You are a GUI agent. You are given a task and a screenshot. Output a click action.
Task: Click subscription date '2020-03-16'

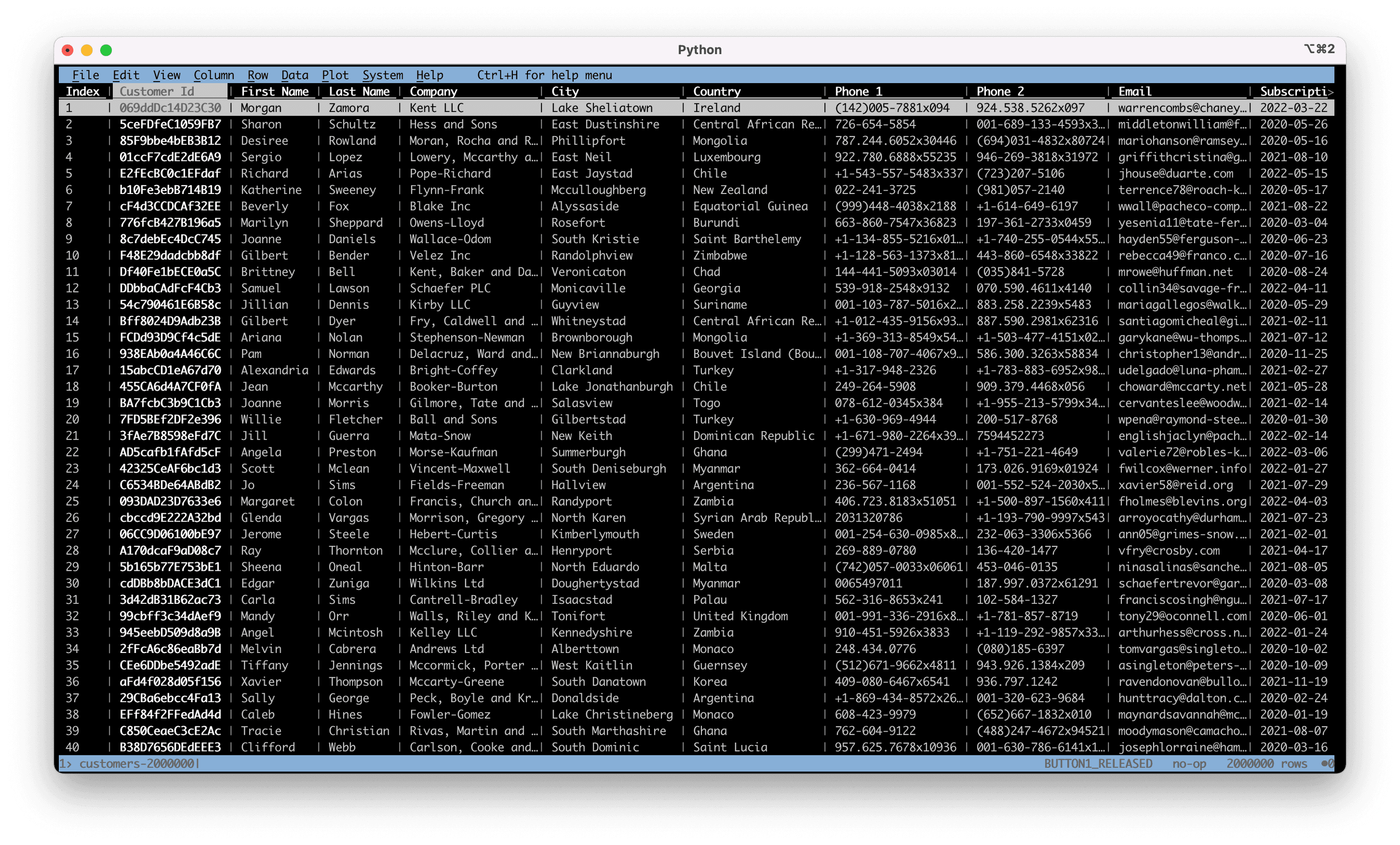(1294, 747)
